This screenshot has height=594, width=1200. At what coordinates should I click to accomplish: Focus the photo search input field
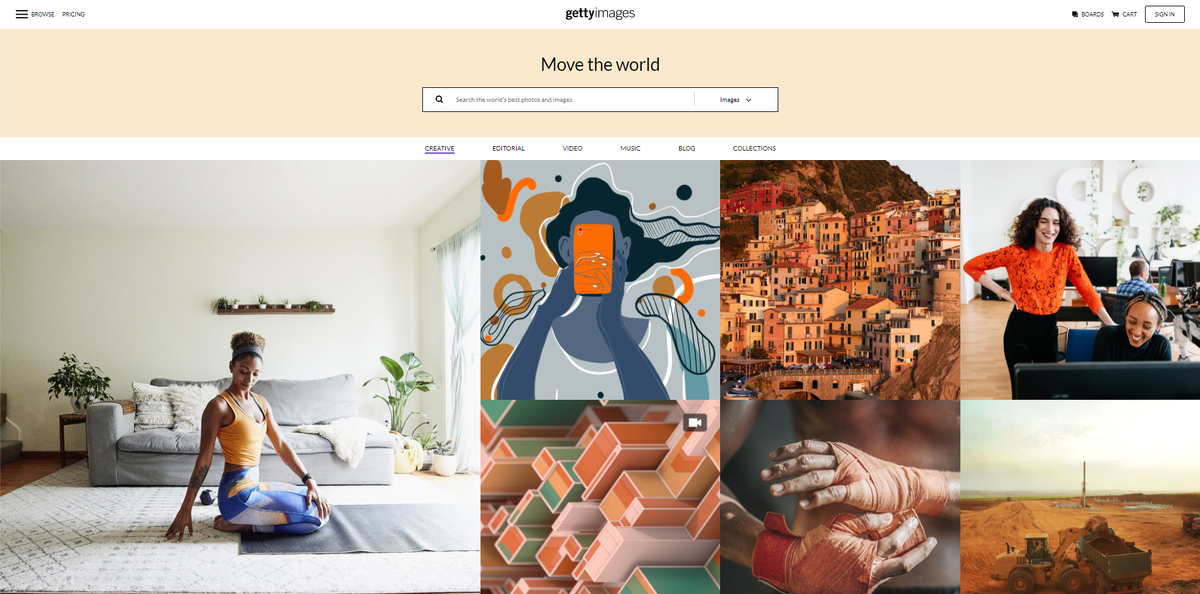pyautogui.click(x=570, y=100)
